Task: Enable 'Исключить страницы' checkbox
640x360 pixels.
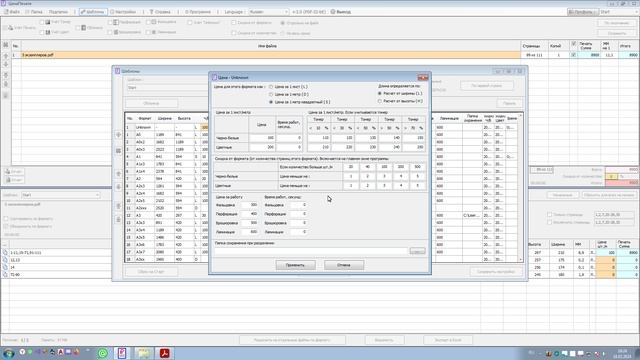Action: tap(549, 222)
